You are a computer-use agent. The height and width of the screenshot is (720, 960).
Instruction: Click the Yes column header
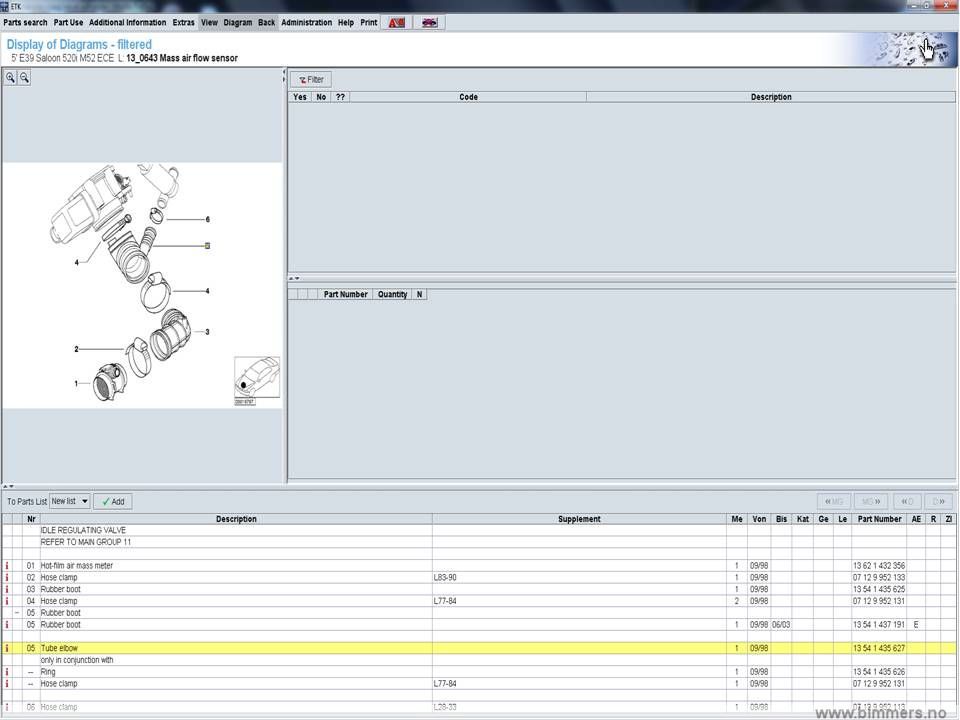point(299,97)
